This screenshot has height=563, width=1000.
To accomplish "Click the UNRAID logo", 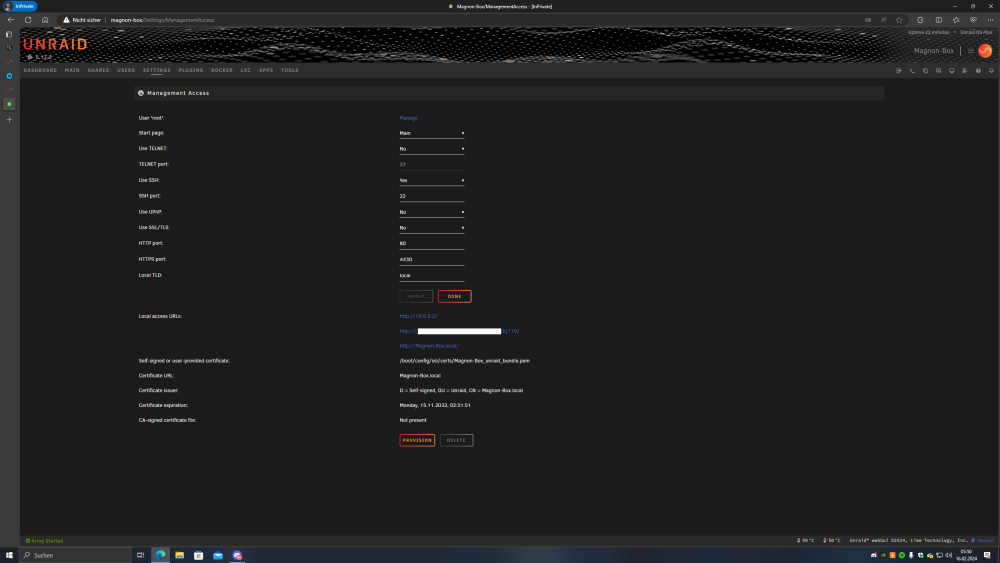I will pos(55,44).
